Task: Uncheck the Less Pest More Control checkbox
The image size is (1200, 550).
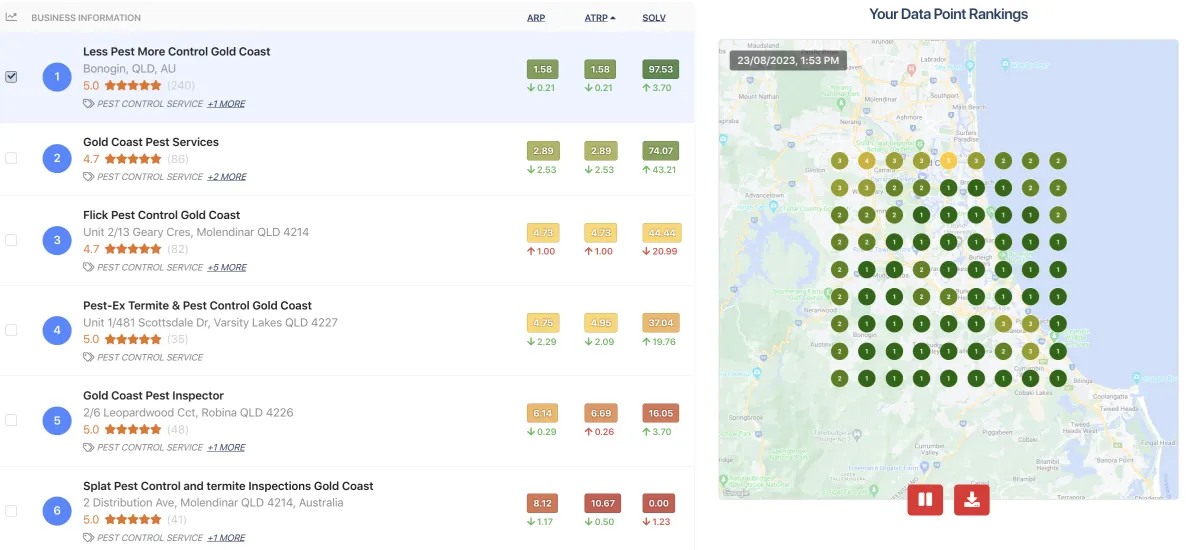Action: point(11,77)
